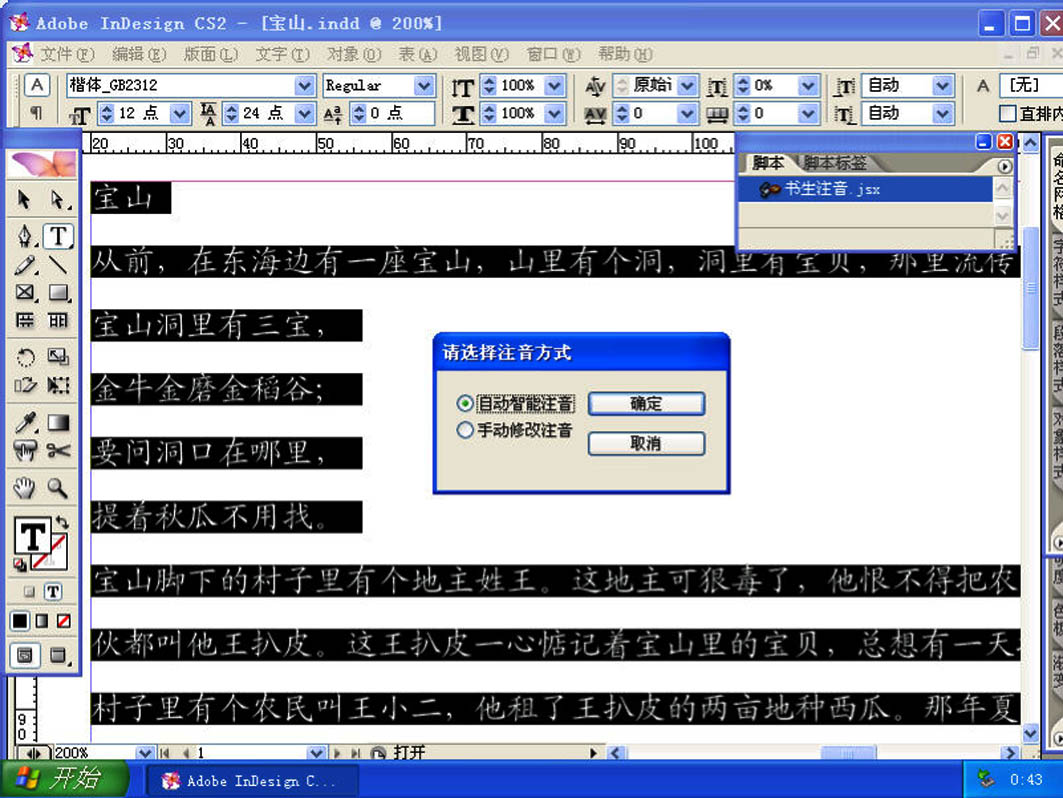Viewport: 1063px width, 798px height.
Task: Click the fill color box in toolbox
Action: point(32,537)
